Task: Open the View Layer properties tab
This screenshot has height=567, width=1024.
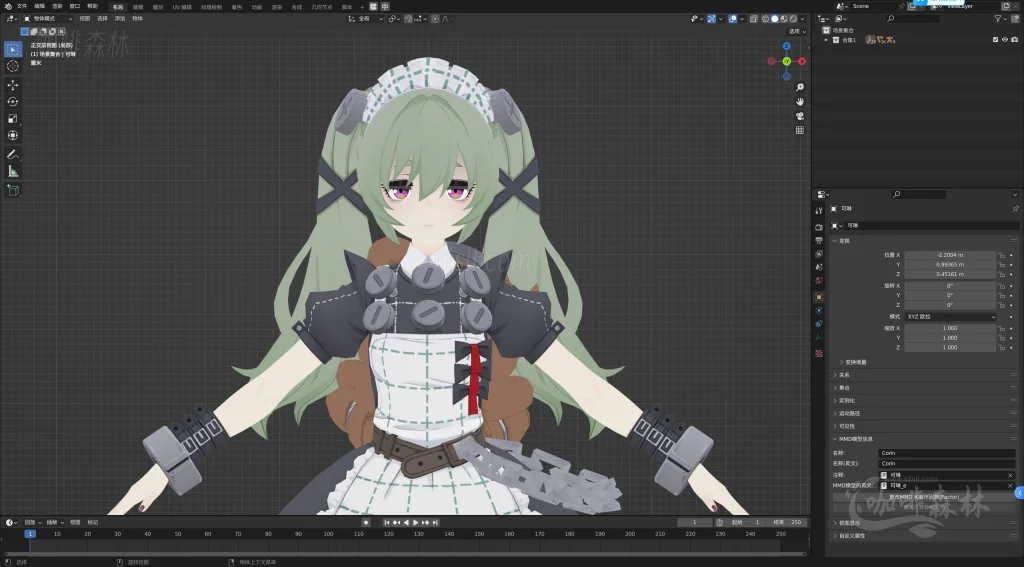Action: click(x=819, y=253)
